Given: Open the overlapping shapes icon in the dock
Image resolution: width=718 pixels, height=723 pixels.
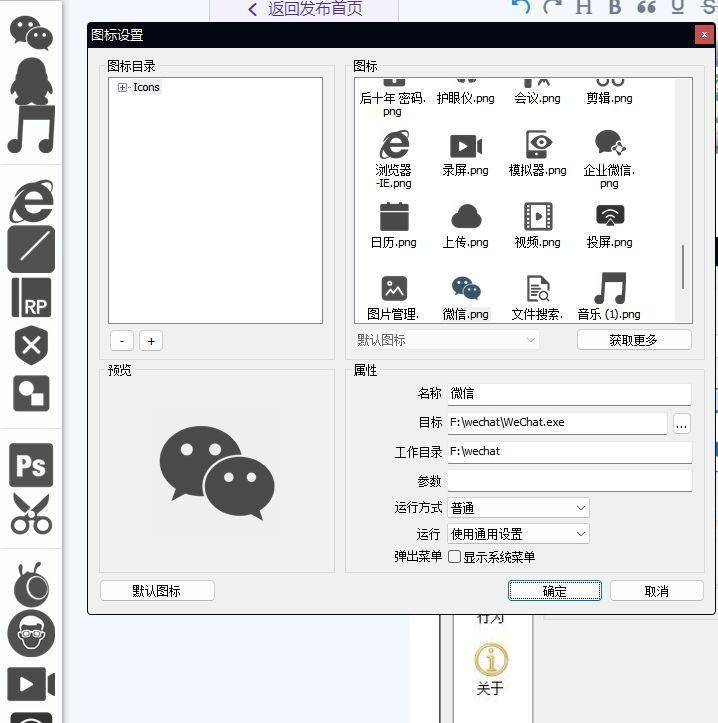Looking at the screenshot, I should point(31,393).
